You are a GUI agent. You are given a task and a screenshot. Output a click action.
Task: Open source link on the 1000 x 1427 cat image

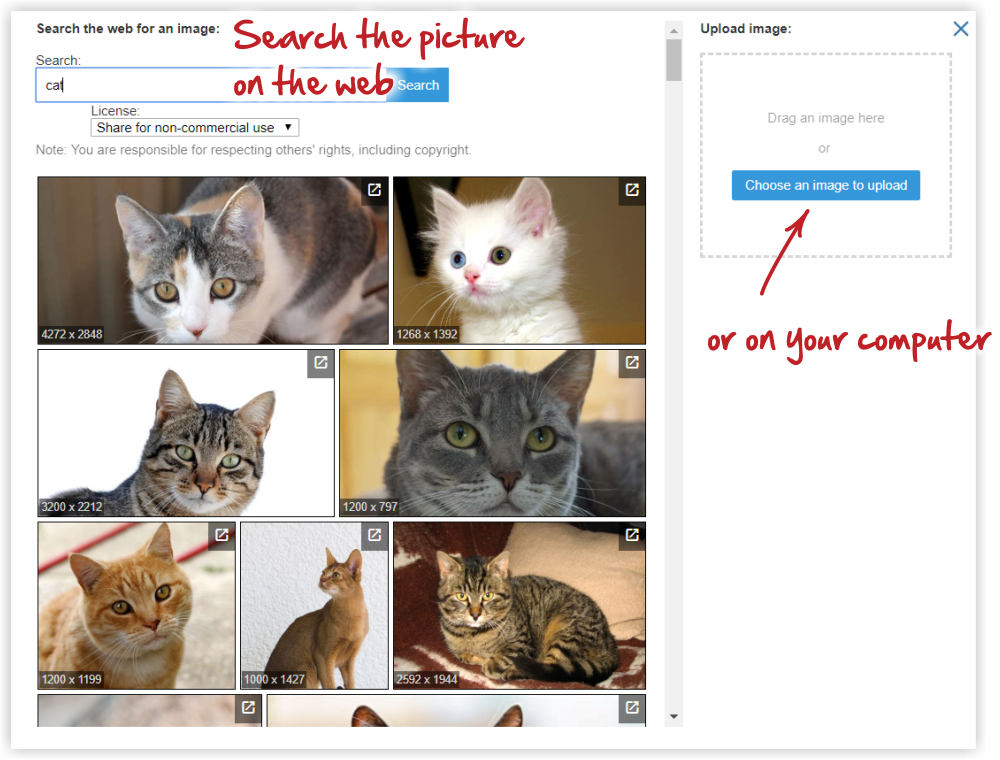click(374, 536)
